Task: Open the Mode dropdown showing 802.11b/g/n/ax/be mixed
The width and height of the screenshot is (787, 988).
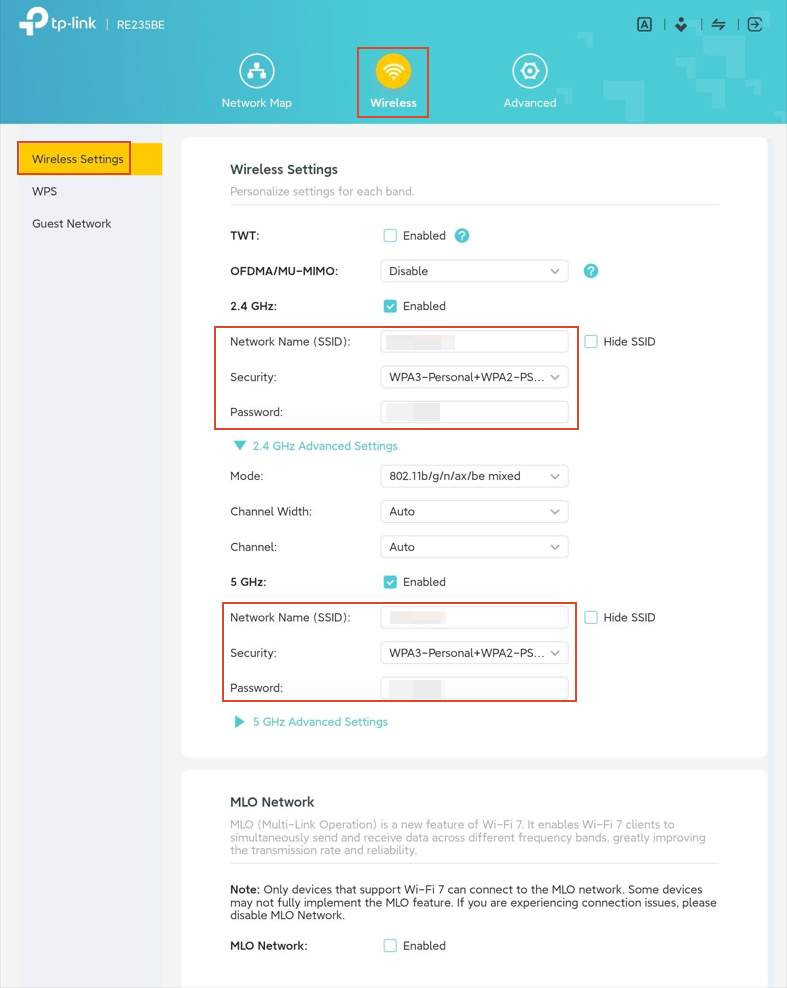Action: pyautogui.click(x=474, y=476)
